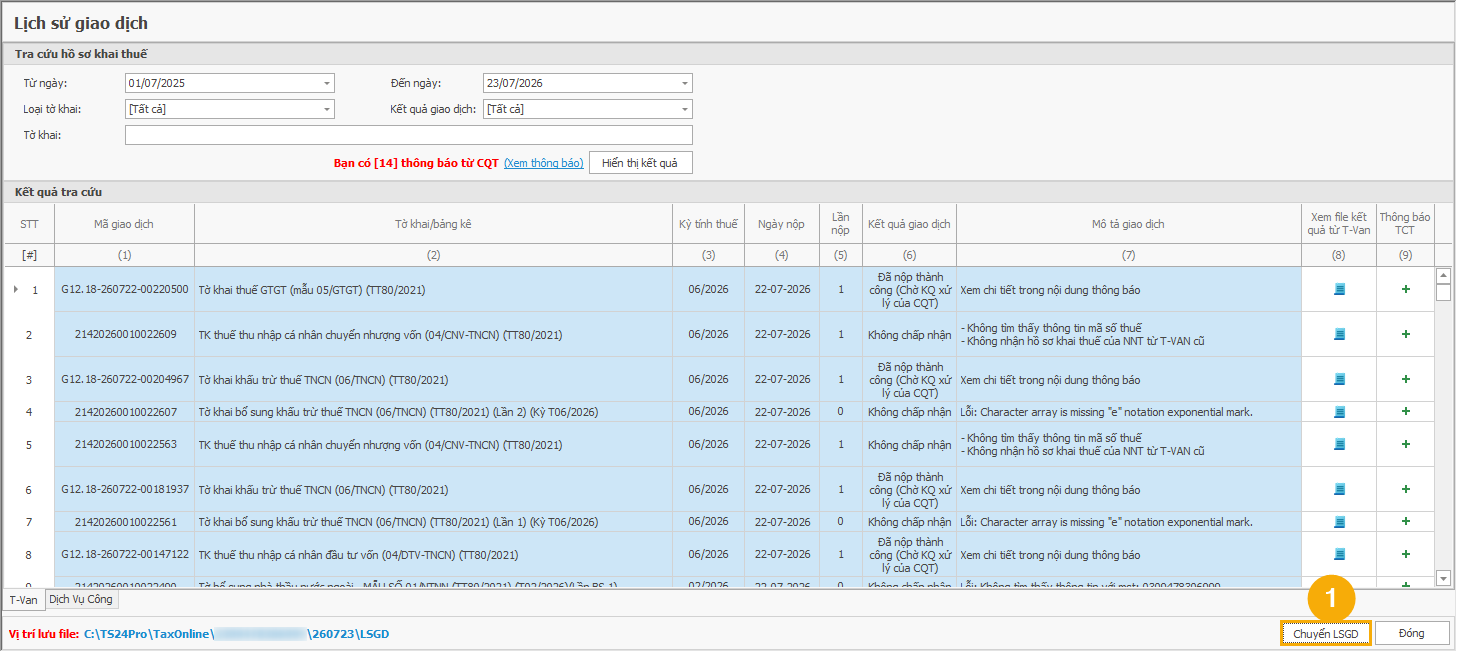The image size is (1457, 652).
Task: Click TCT notice plus icon for G12.18-260722-00147122
Action: (x=1406, y=554)
